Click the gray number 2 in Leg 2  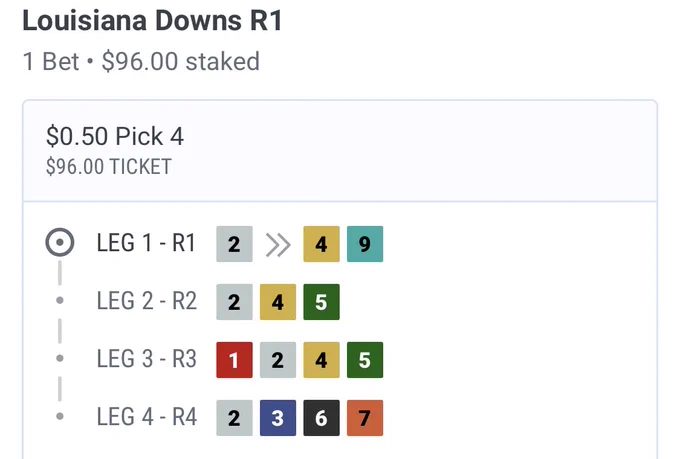(234, 302)
